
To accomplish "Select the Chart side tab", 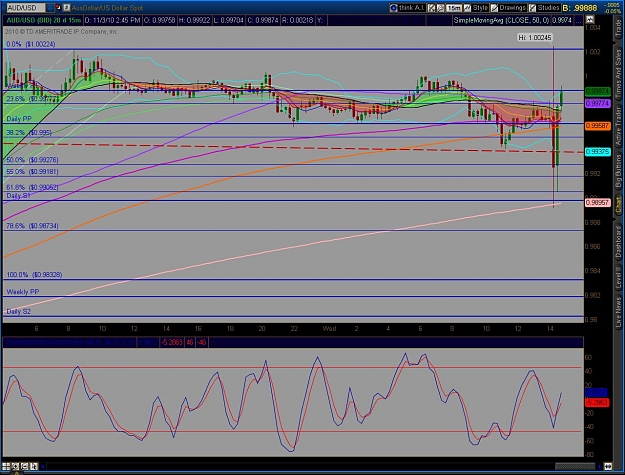I will click(x=618, y=205).
